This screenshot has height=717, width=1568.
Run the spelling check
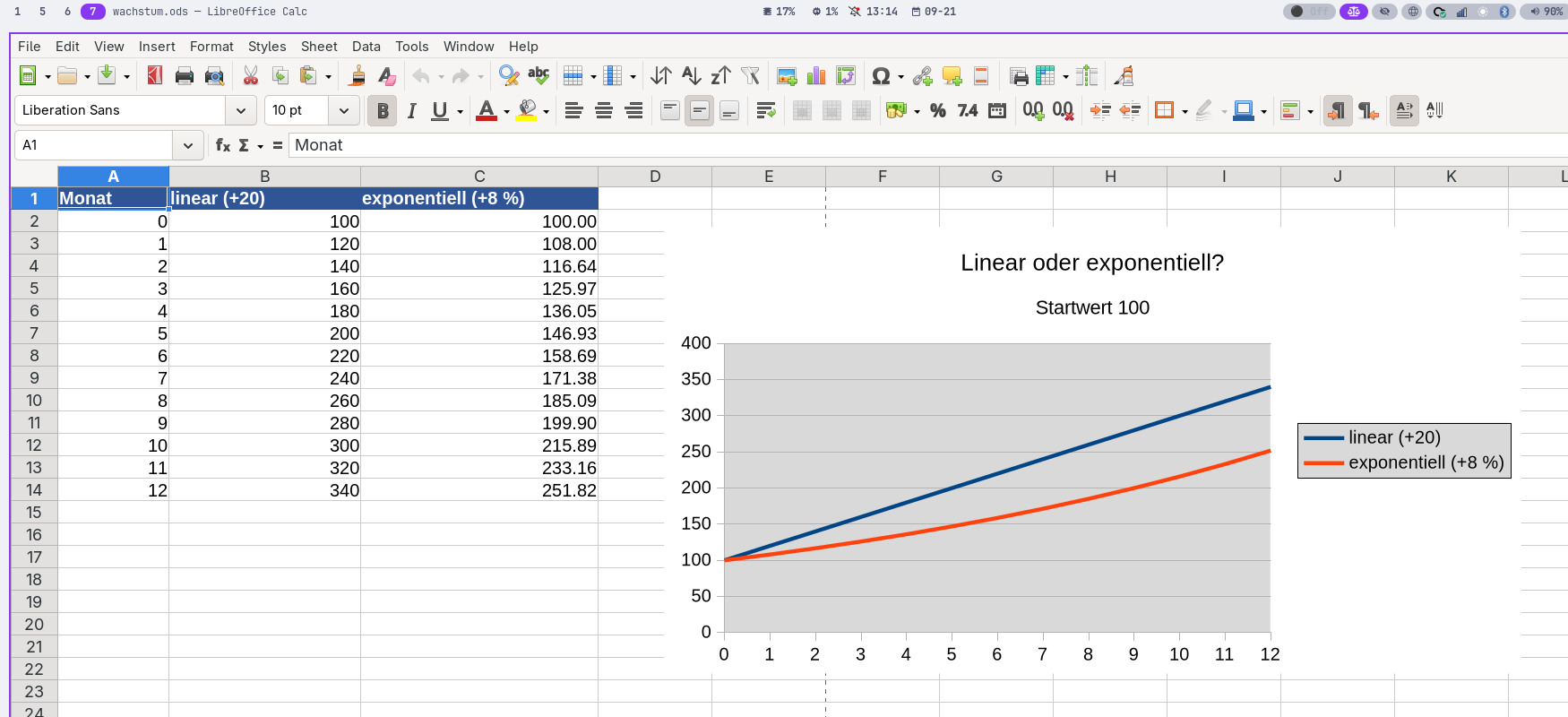pos(538,76)
